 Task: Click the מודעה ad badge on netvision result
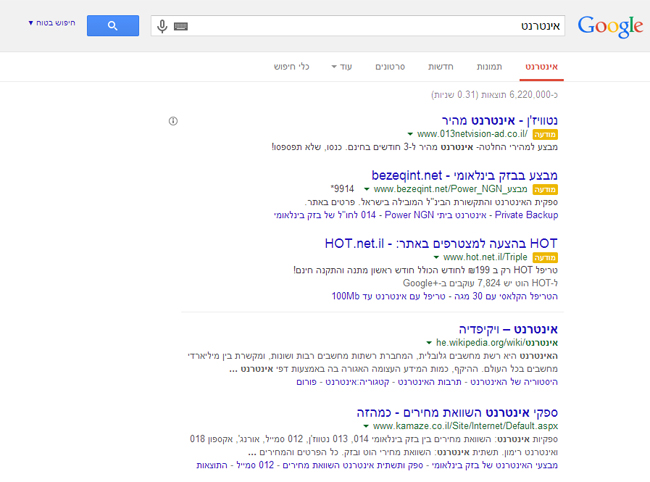click(545, 134)
